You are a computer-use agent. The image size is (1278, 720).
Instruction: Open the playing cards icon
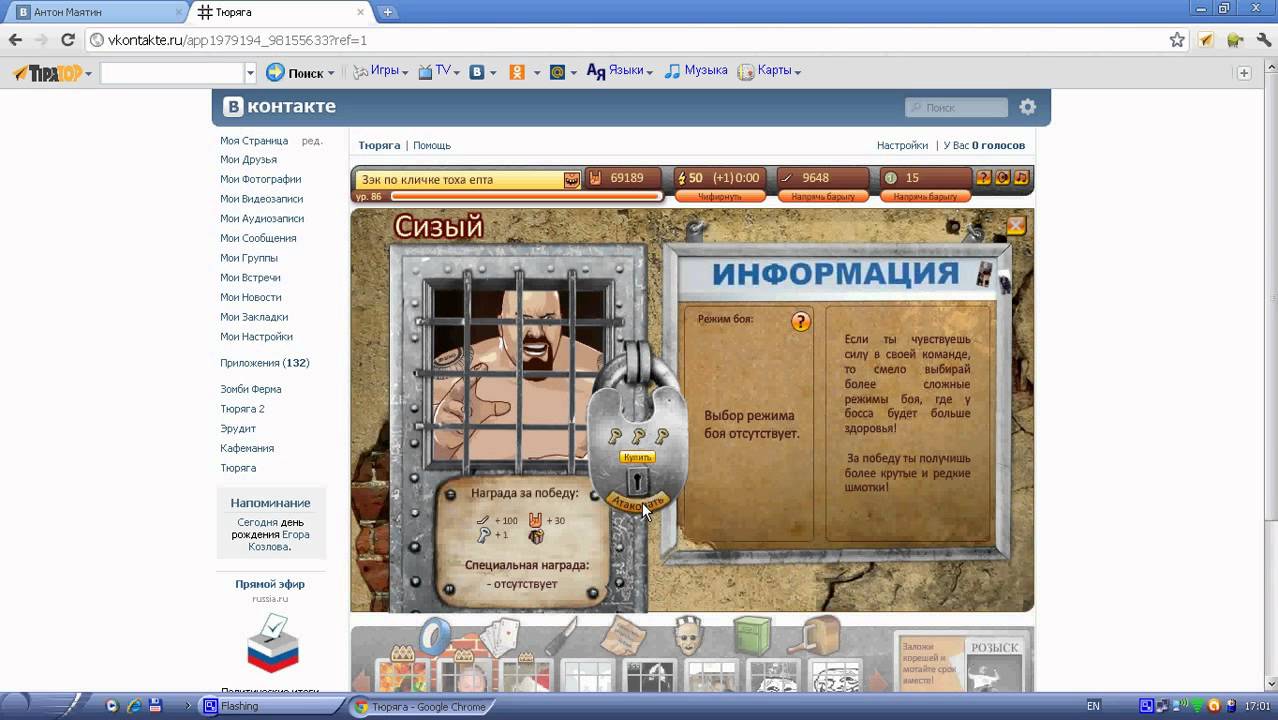(498, 636)
